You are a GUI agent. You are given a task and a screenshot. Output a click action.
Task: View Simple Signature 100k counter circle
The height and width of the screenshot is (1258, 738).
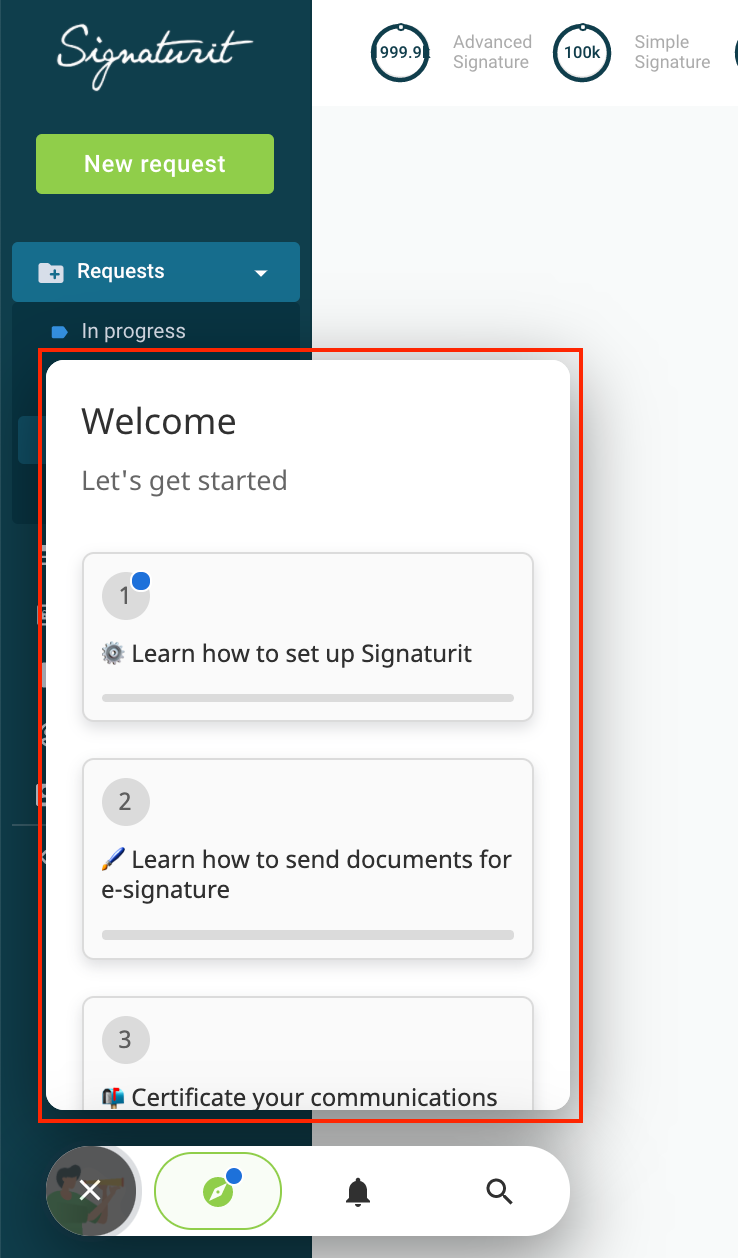coord(582,53)
